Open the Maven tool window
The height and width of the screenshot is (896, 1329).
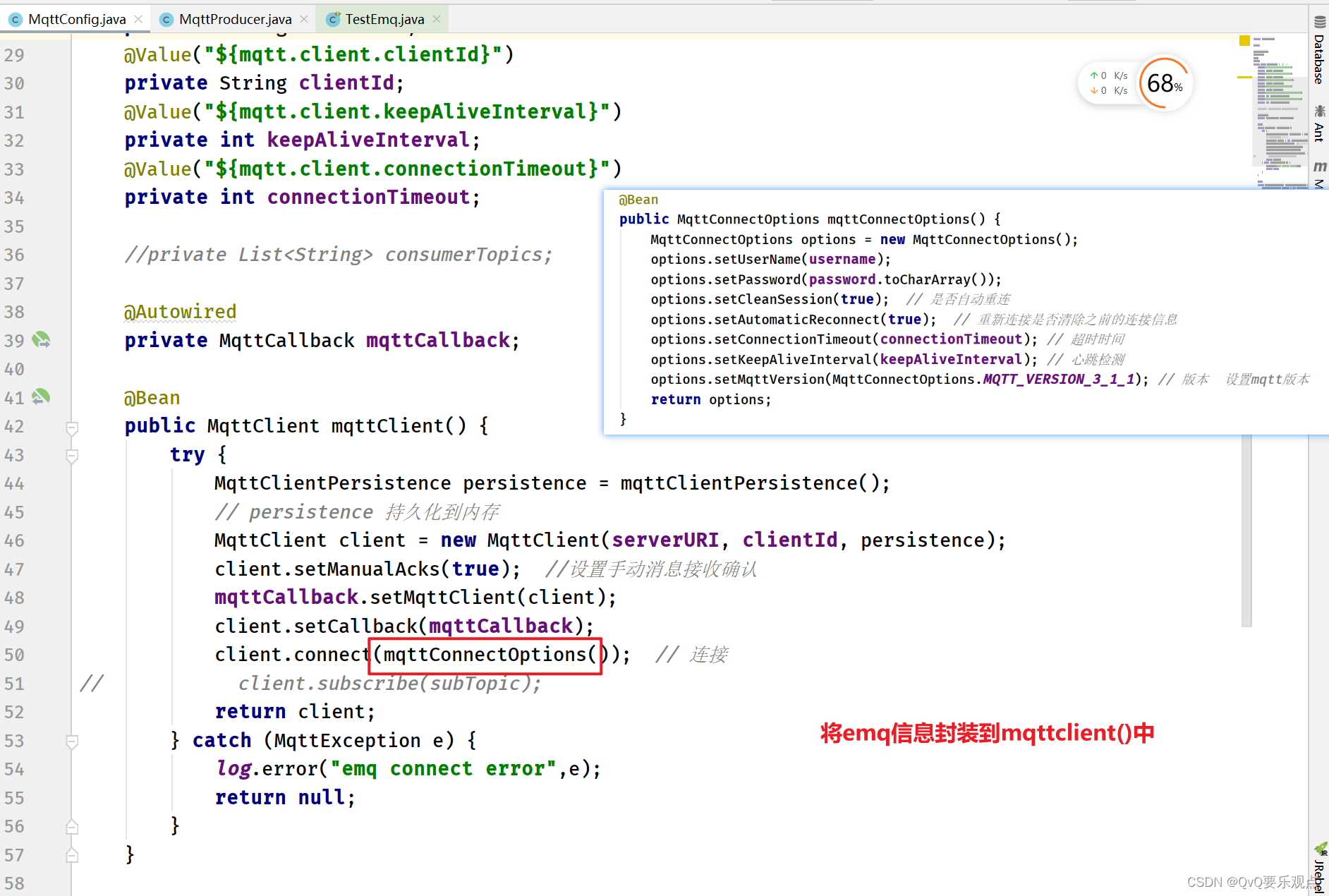1319,174
